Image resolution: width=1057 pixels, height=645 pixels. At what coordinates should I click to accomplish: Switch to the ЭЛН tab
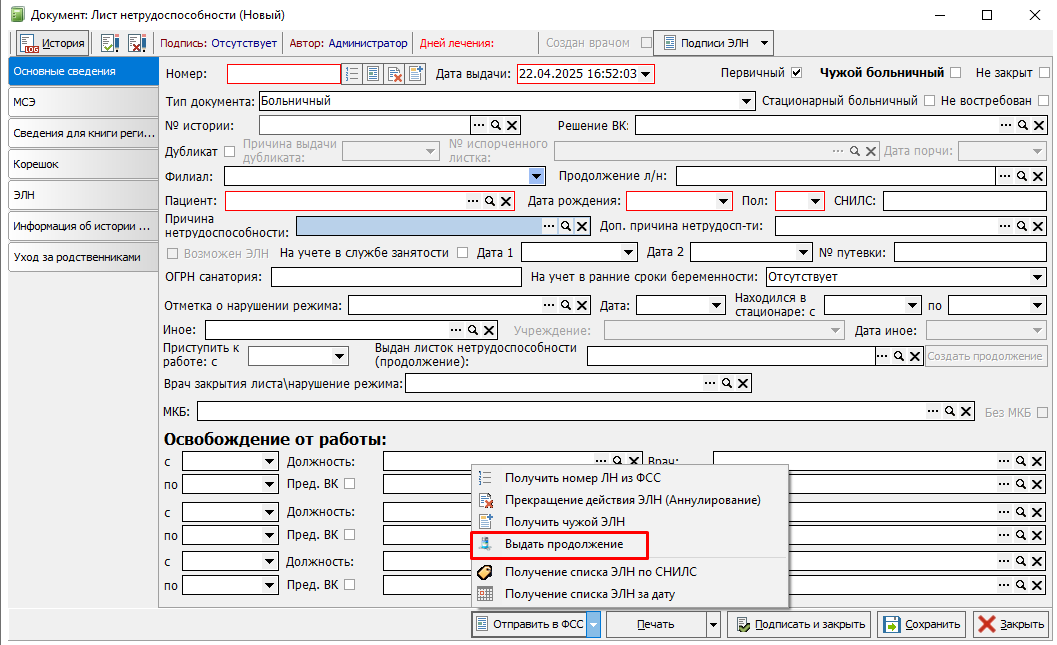pos(83,195)
